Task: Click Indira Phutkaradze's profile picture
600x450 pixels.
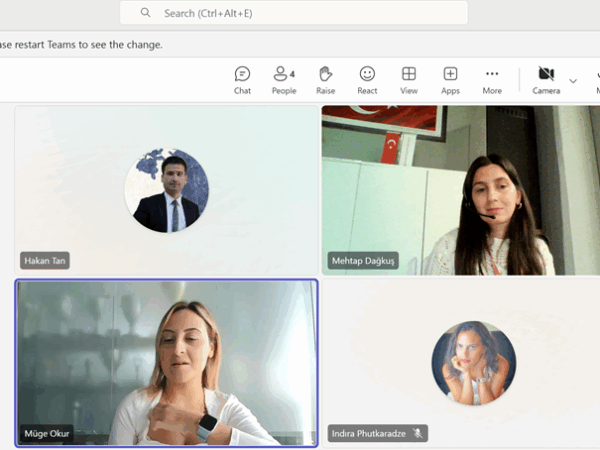Action: coord(473,362)
